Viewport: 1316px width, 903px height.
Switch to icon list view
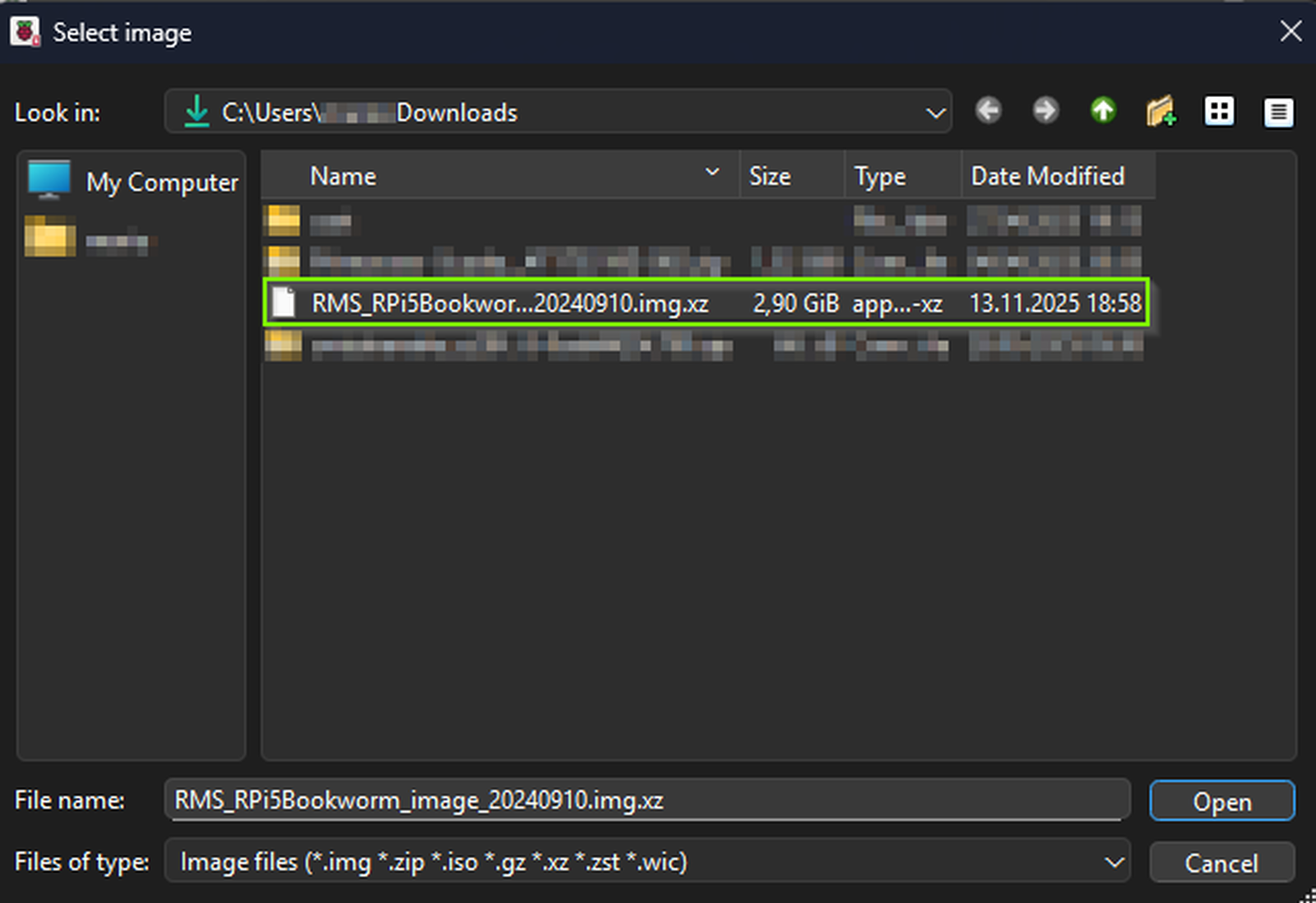[x=1218, y=111]
